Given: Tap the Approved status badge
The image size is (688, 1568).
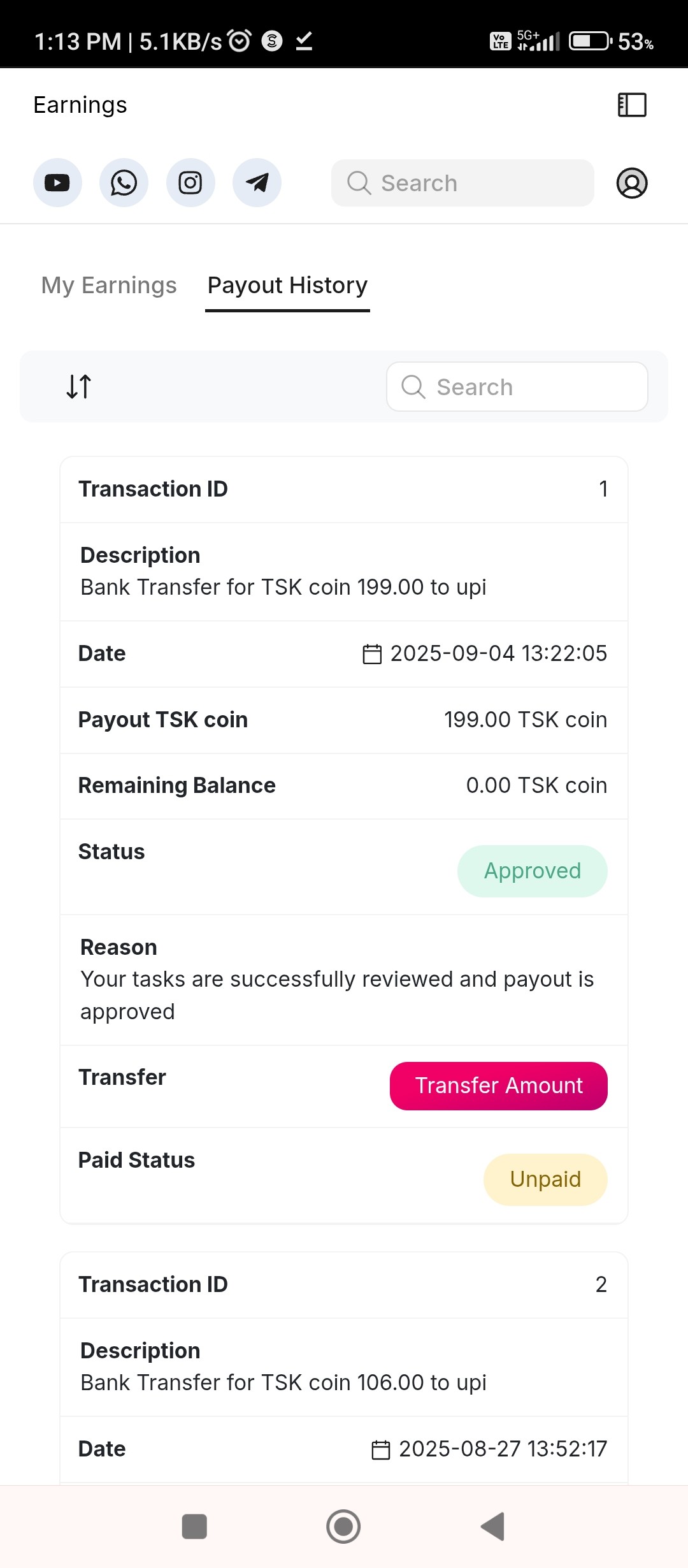Looking at the screenshot, I should 532,871.
